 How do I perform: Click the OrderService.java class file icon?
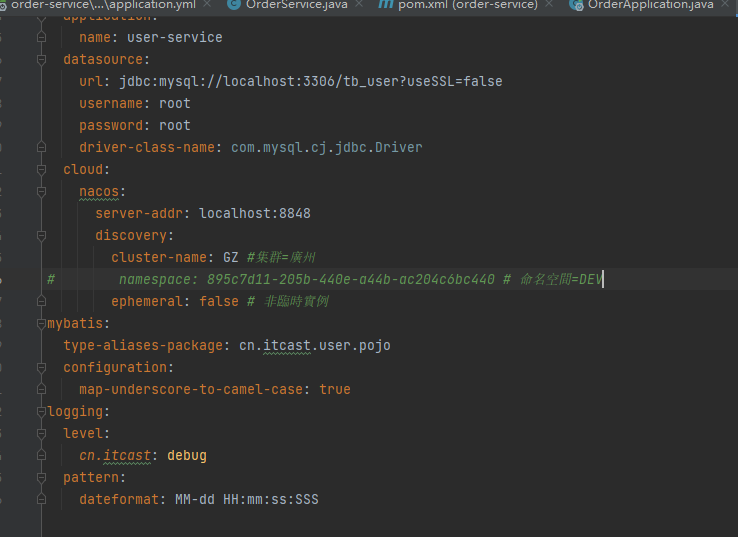[x=234, y=4]
